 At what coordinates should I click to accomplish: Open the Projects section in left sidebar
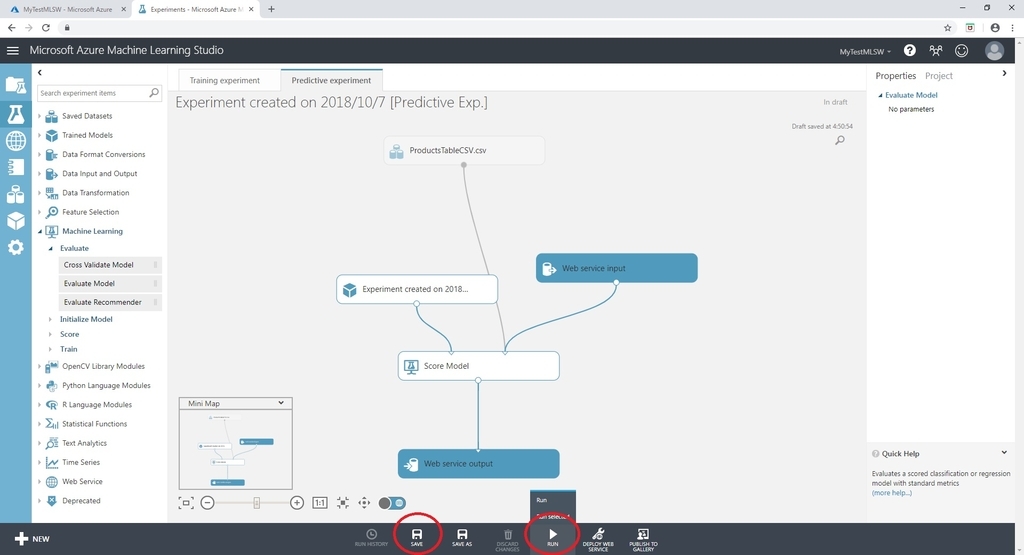coord(16,85)
